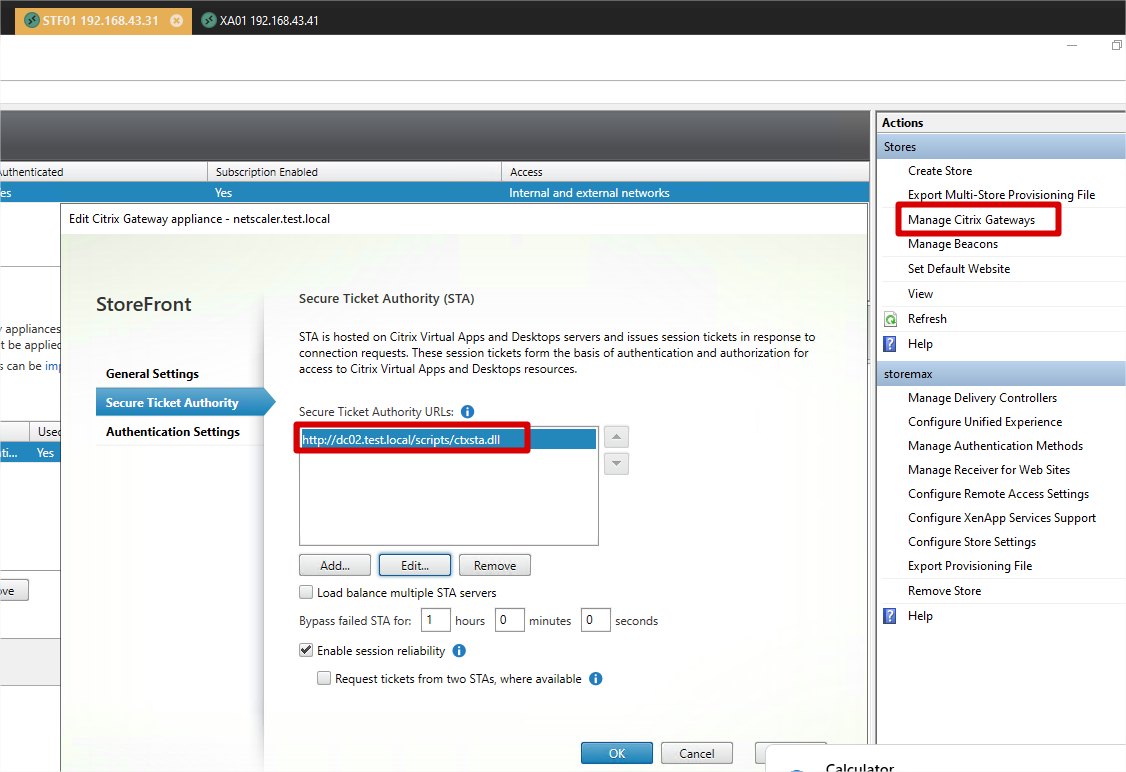The height and width of the screenshot is (772, 1126).
Task: Select Secure Ticket Authority section
Action: tap(184, 403)
